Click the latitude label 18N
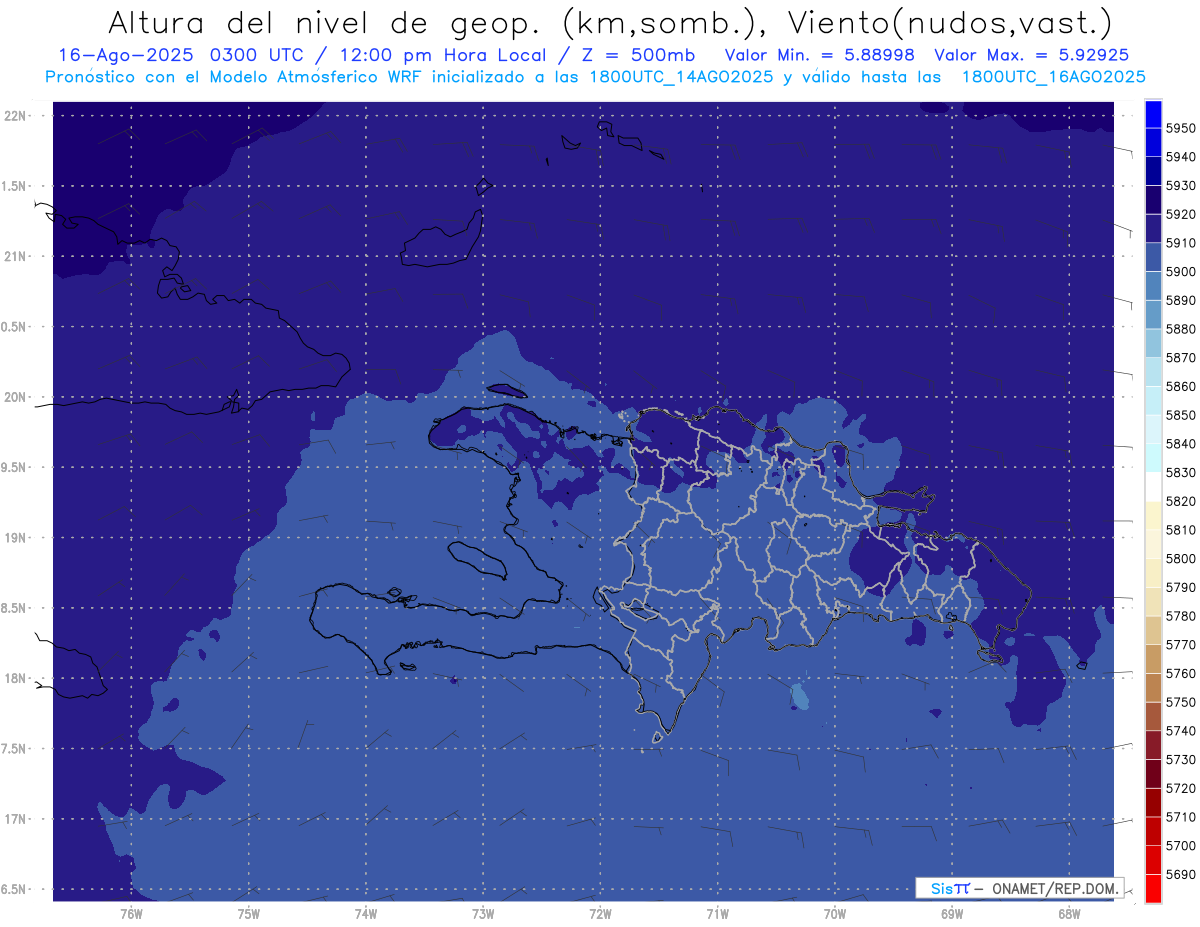 16,678
